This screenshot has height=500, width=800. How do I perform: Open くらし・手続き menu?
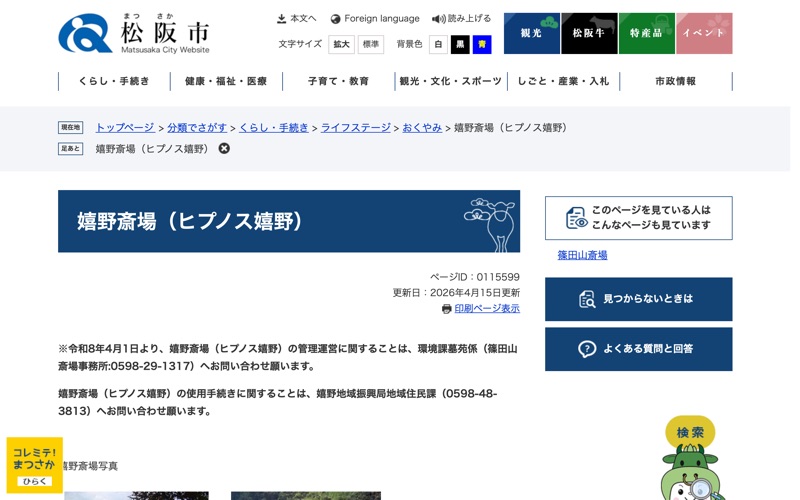click(114, 81)
